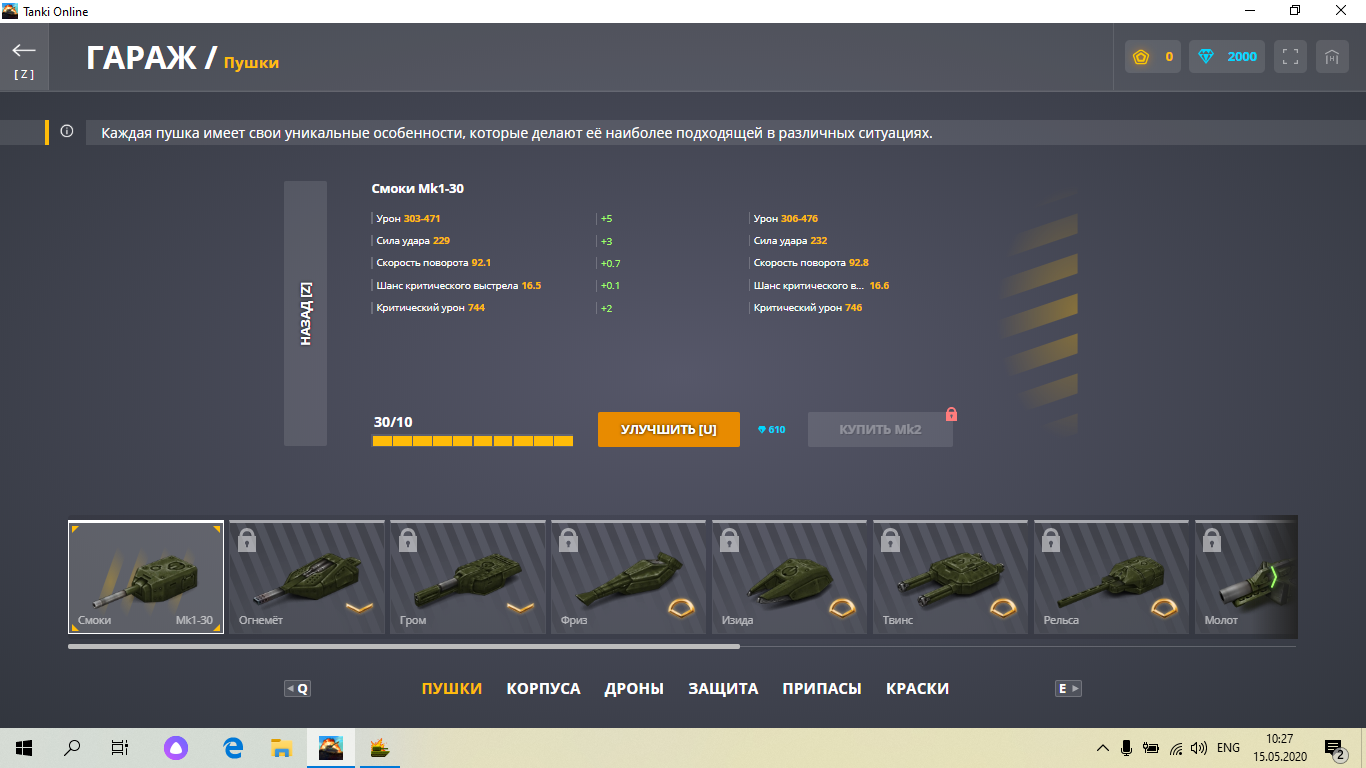Click the Q previous category arrow
This screenshot has height=768, width=1366.
coord(297,688)
